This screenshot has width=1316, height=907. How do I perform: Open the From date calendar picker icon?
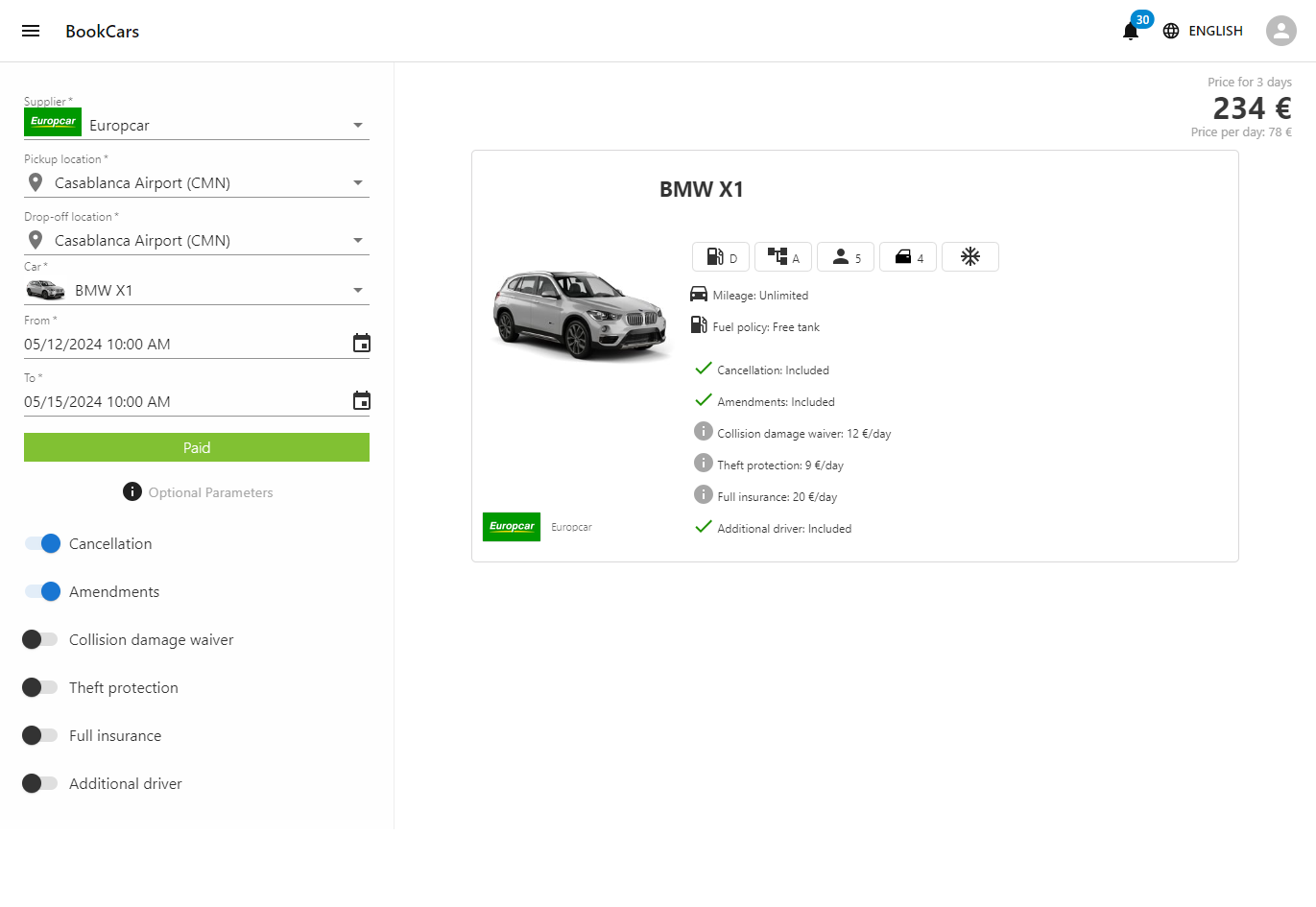click(x=362, y=343)
